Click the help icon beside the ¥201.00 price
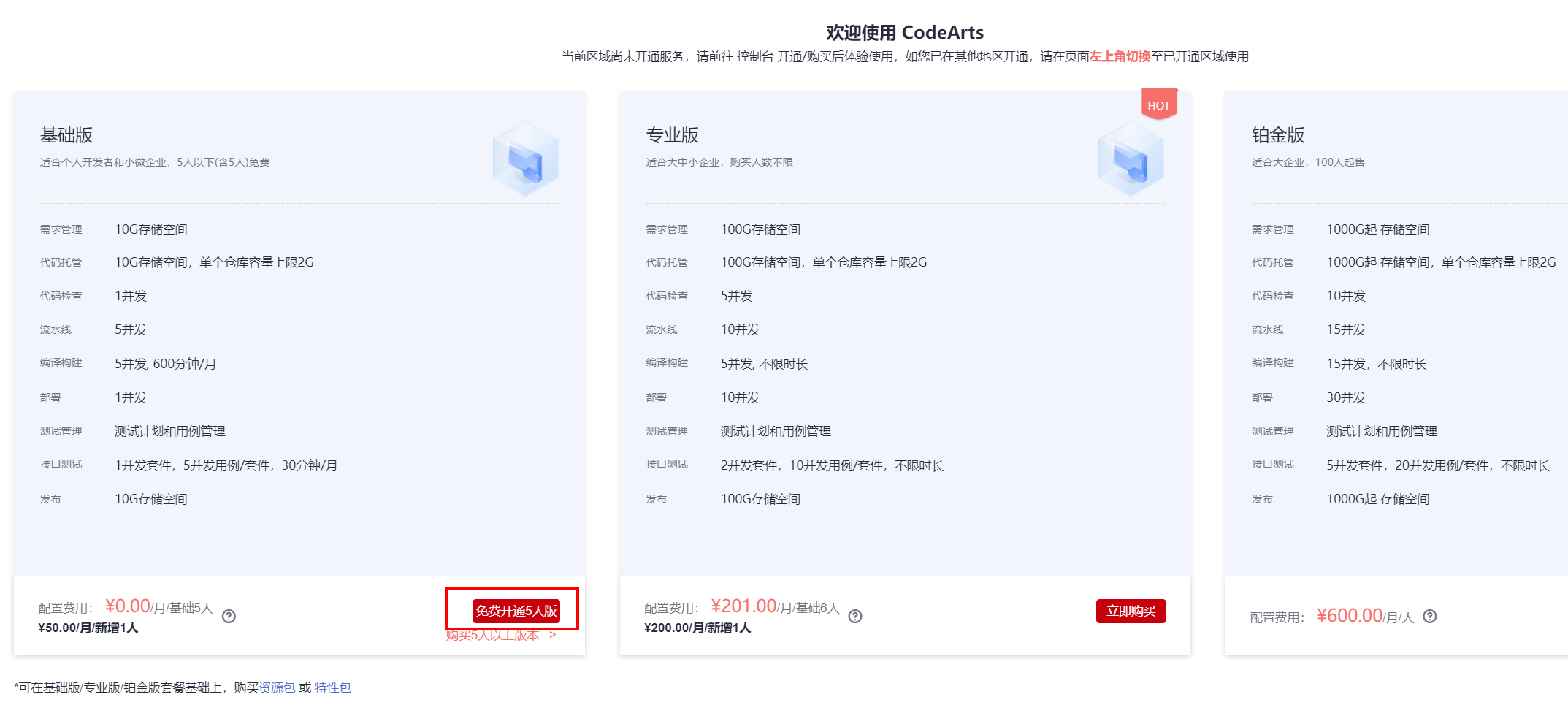Screen dimensions: 1568x705 tap(855, 616)
